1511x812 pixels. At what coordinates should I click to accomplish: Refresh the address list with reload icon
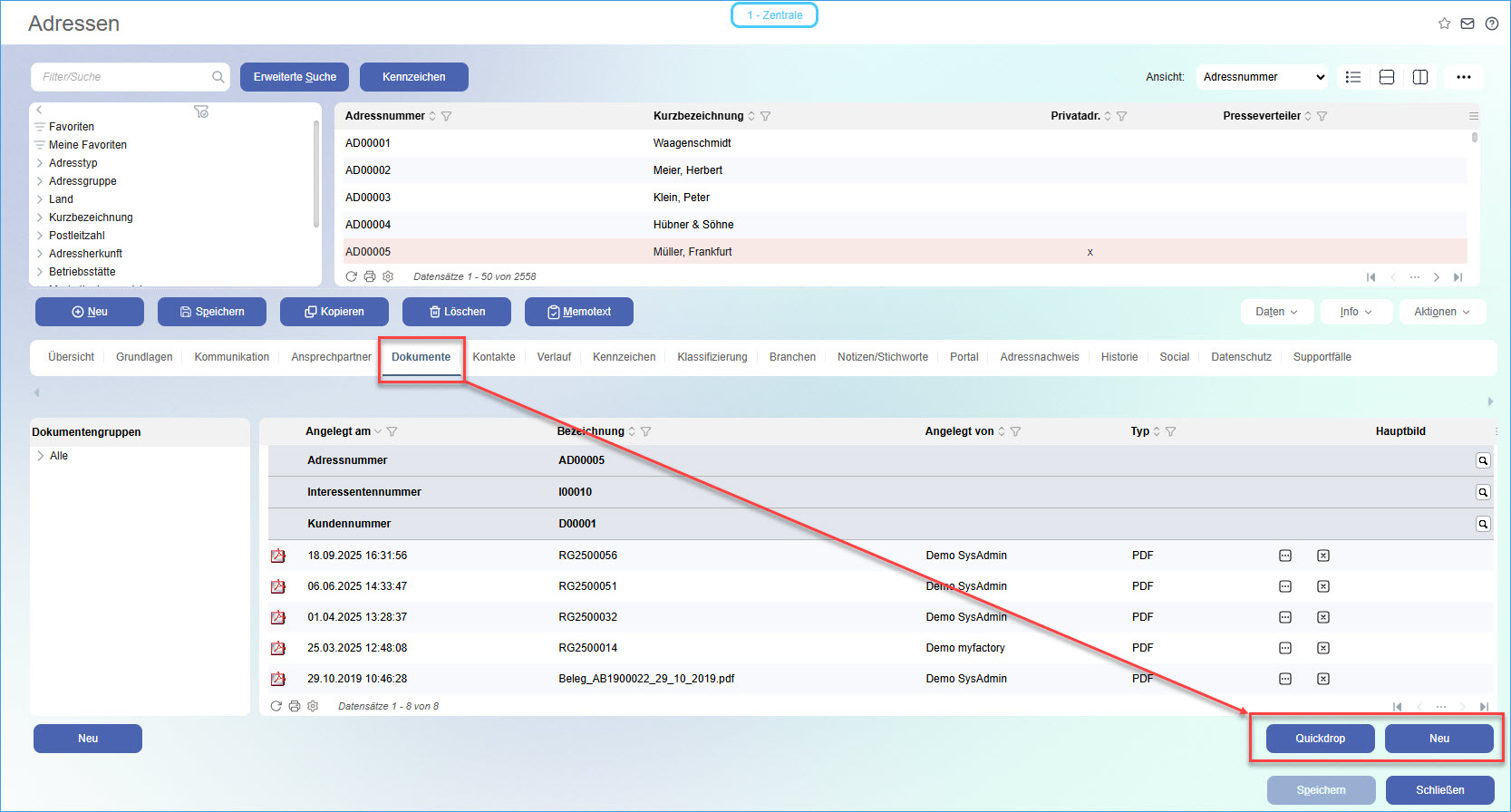pyautogui.click(x=351, y=276)
